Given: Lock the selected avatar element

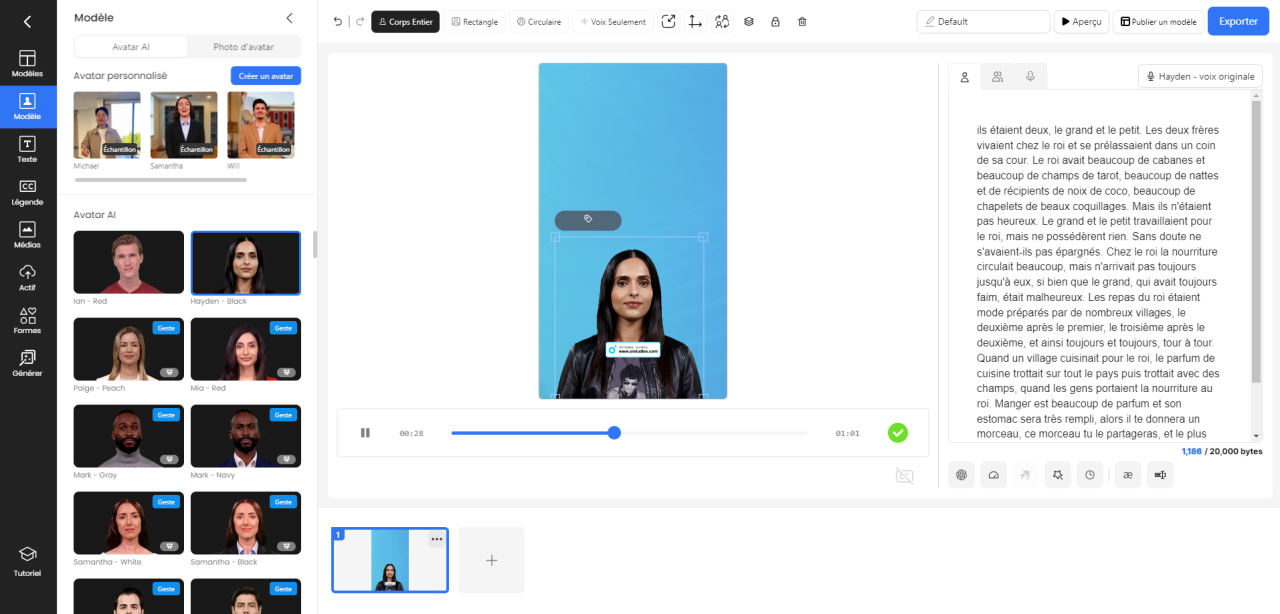Looking at the screenshot, I should pyautogui.click(x=775, y=21).
